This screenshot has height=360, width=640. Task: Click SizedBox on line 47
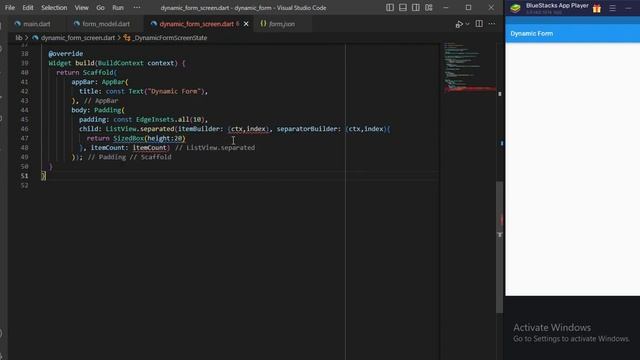(128, 138)
